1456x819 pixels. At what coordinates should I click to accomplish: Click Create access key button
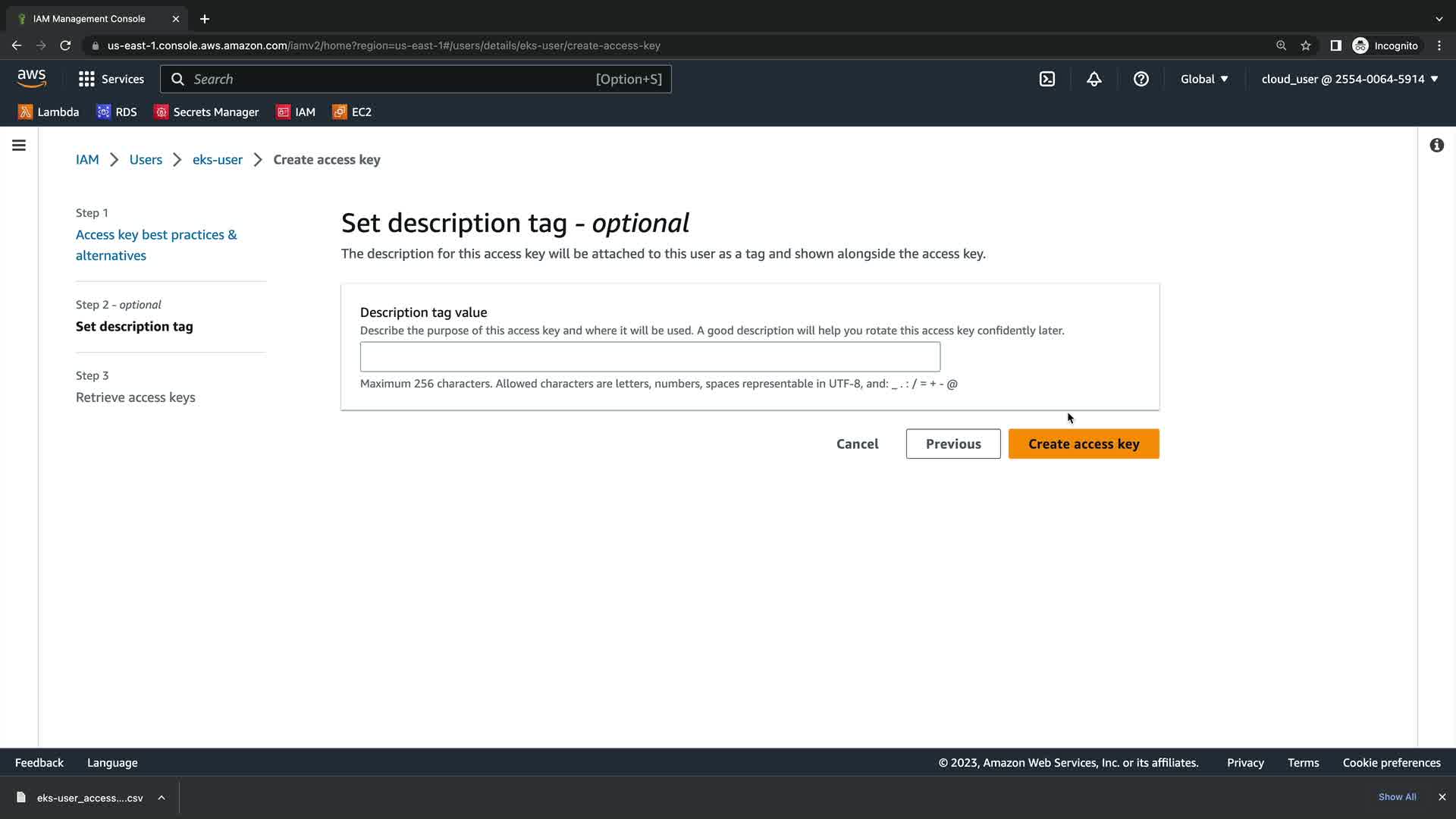click(1083, 444)
